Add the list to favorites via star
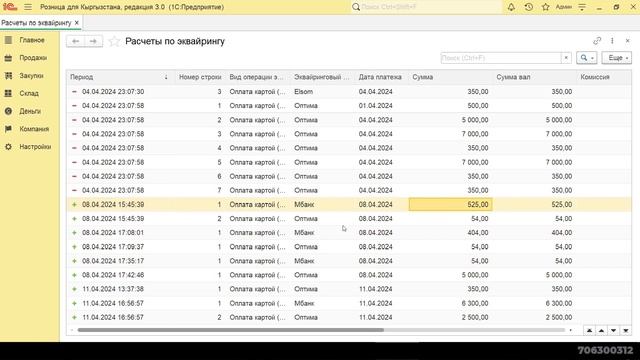Screen dimensions: 640x360 114,41
